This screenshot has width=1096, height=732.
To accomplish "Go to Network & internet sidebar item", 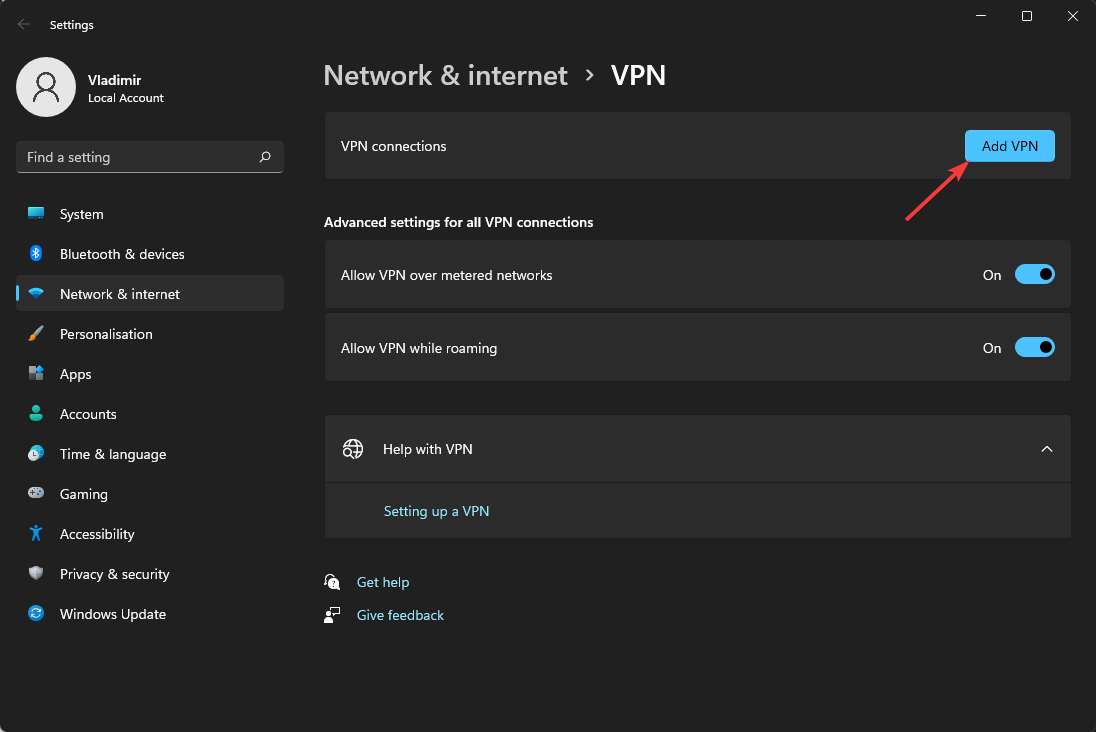I will [120, 294].
